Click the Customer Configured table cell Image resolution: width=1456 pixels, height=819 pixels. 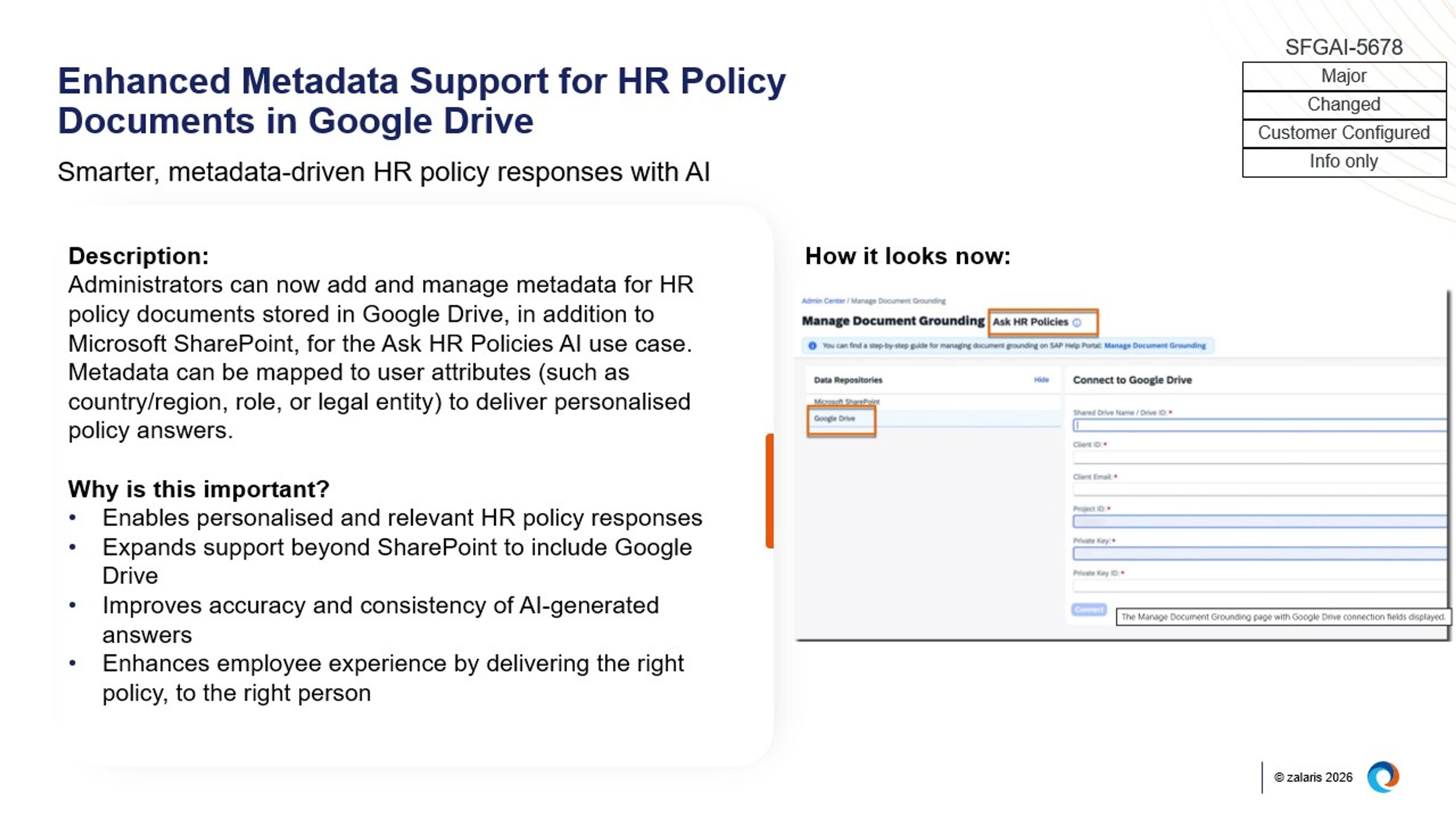click(x=1343, y=133)
